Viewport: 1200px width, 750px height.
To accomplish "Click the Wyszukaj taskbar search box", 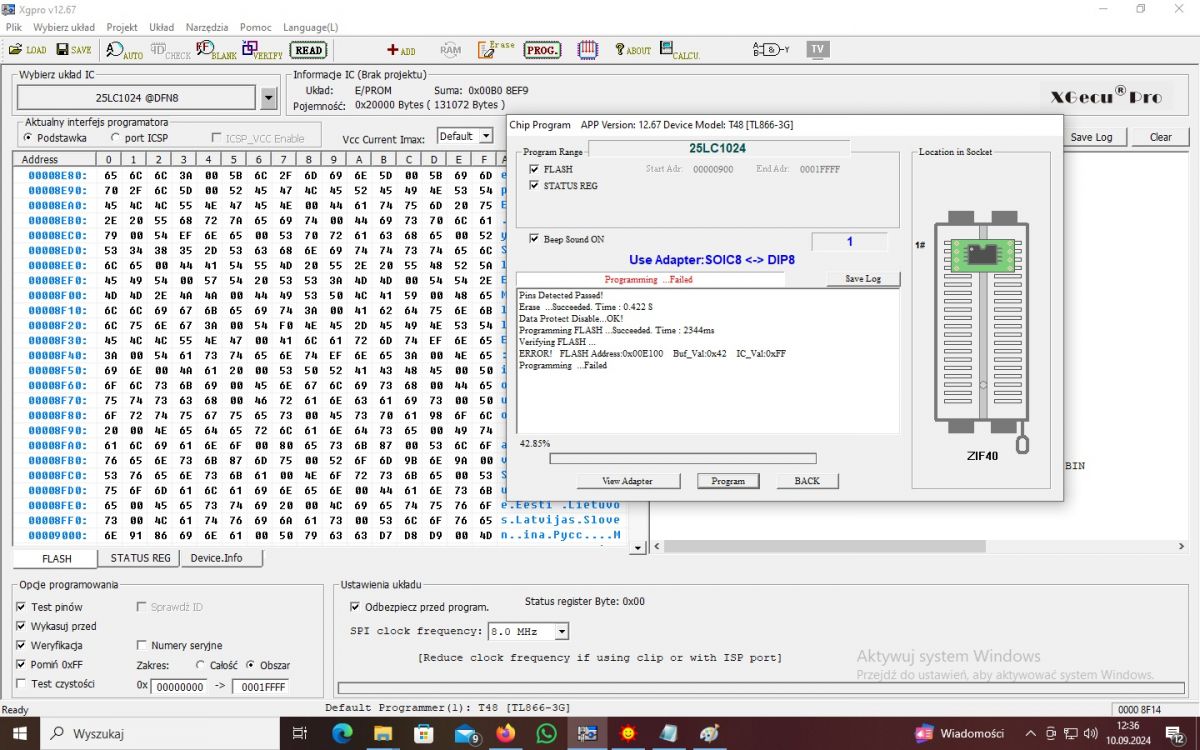I will [160, 733].
